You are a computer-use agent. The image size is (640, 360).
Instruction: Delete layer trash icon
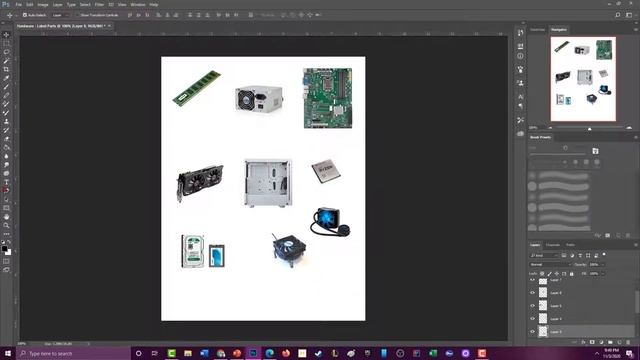pos(628,342)
